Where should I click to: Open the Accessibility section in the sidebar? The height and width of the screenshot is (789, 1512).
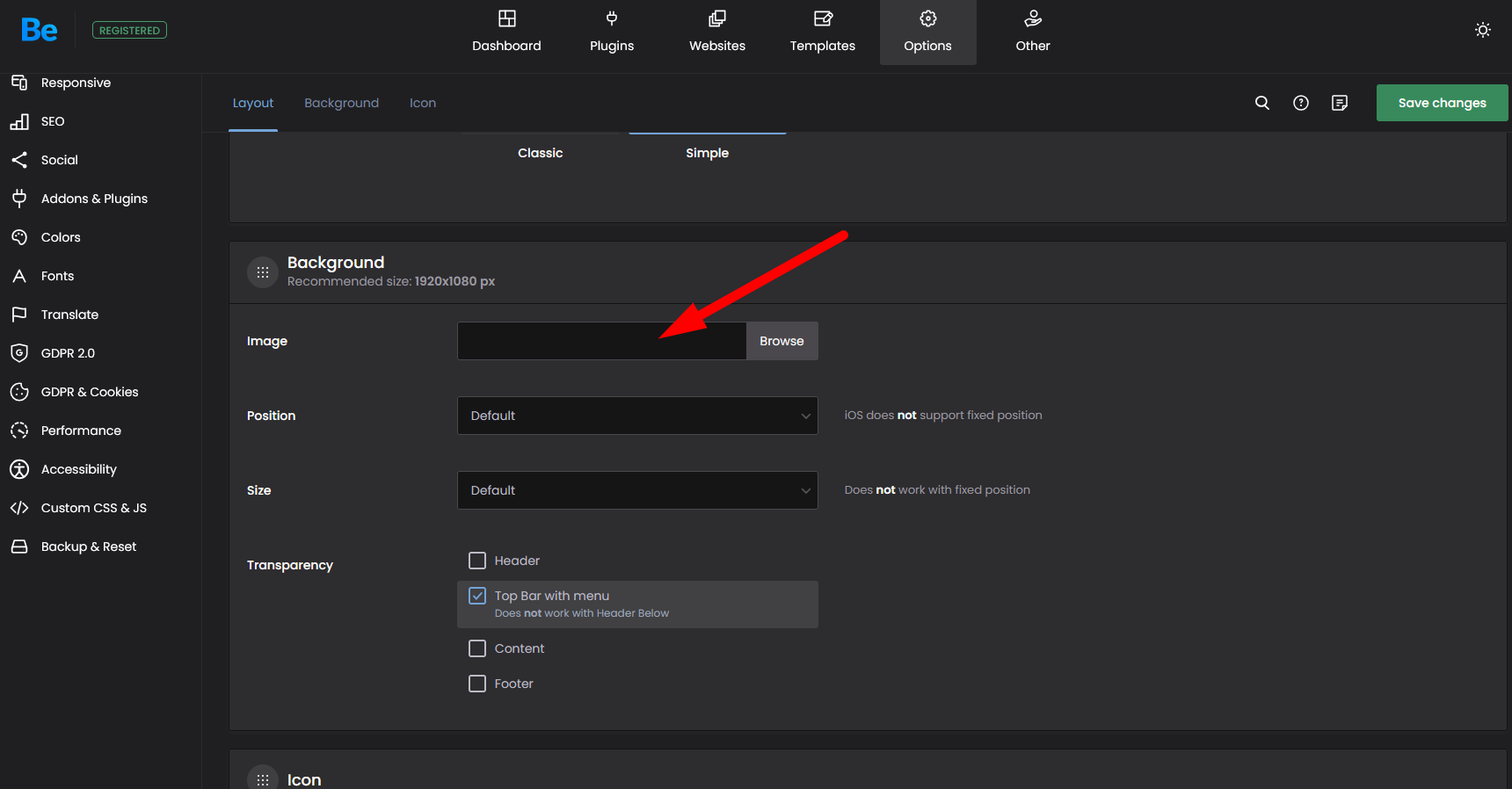[78, 469]
